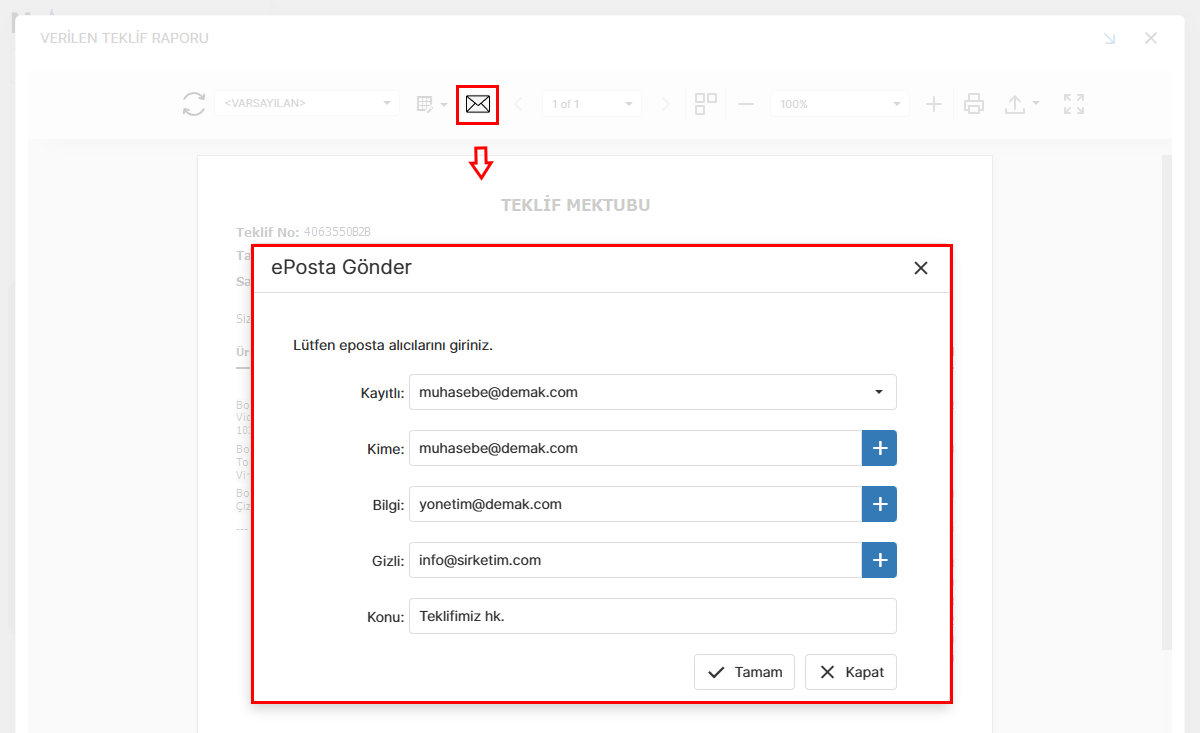Click into the Kime recipient field
The height and width of the screenshot is (733, 1200).
point(635,448)
